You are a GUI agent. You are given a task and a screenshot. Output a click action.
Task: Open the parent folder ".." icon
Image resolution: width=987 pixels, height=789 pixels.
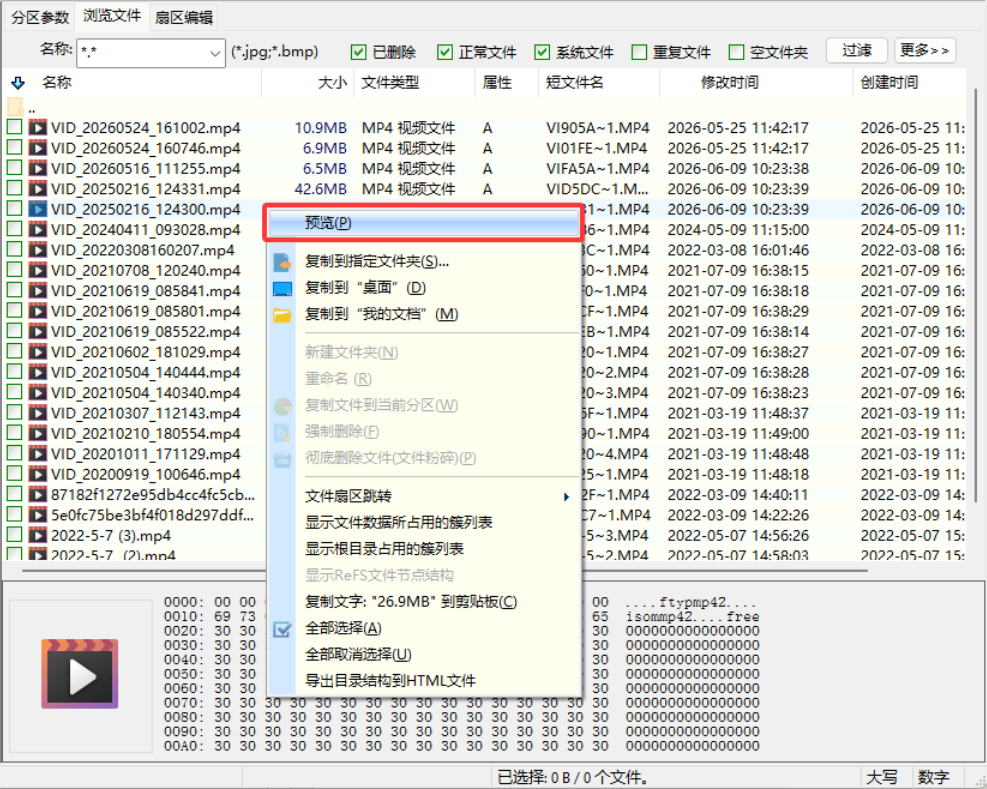coord(15,106)
